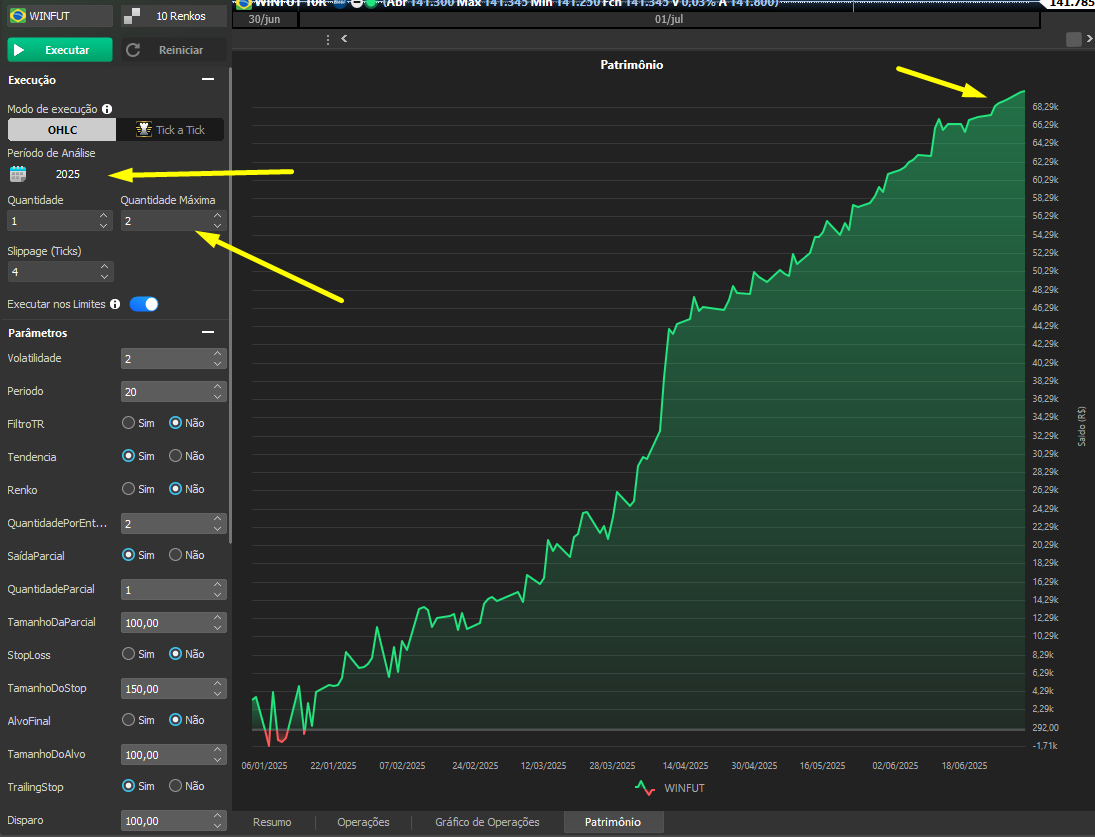Run the backtest with Executar button
1095x837 pixels.
[x=59, y=50]
